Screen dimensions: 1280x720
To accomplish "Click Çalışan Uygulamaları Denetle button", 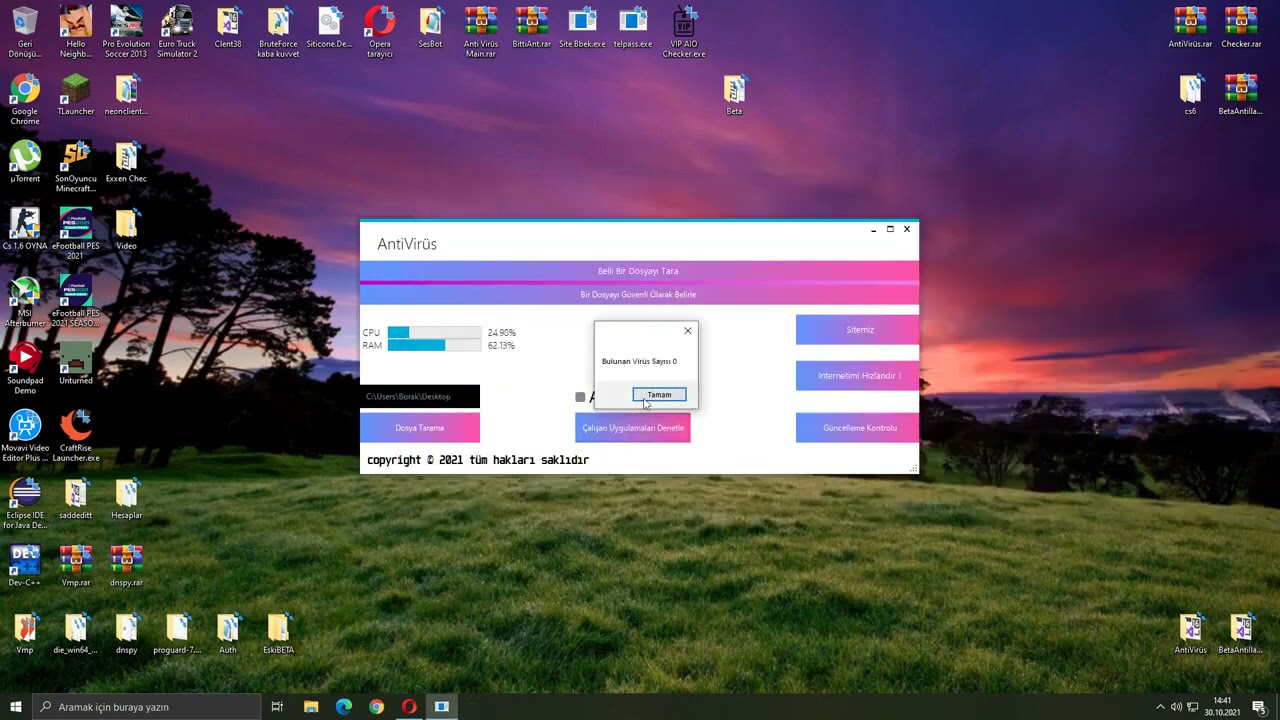I will pos(633,428).
